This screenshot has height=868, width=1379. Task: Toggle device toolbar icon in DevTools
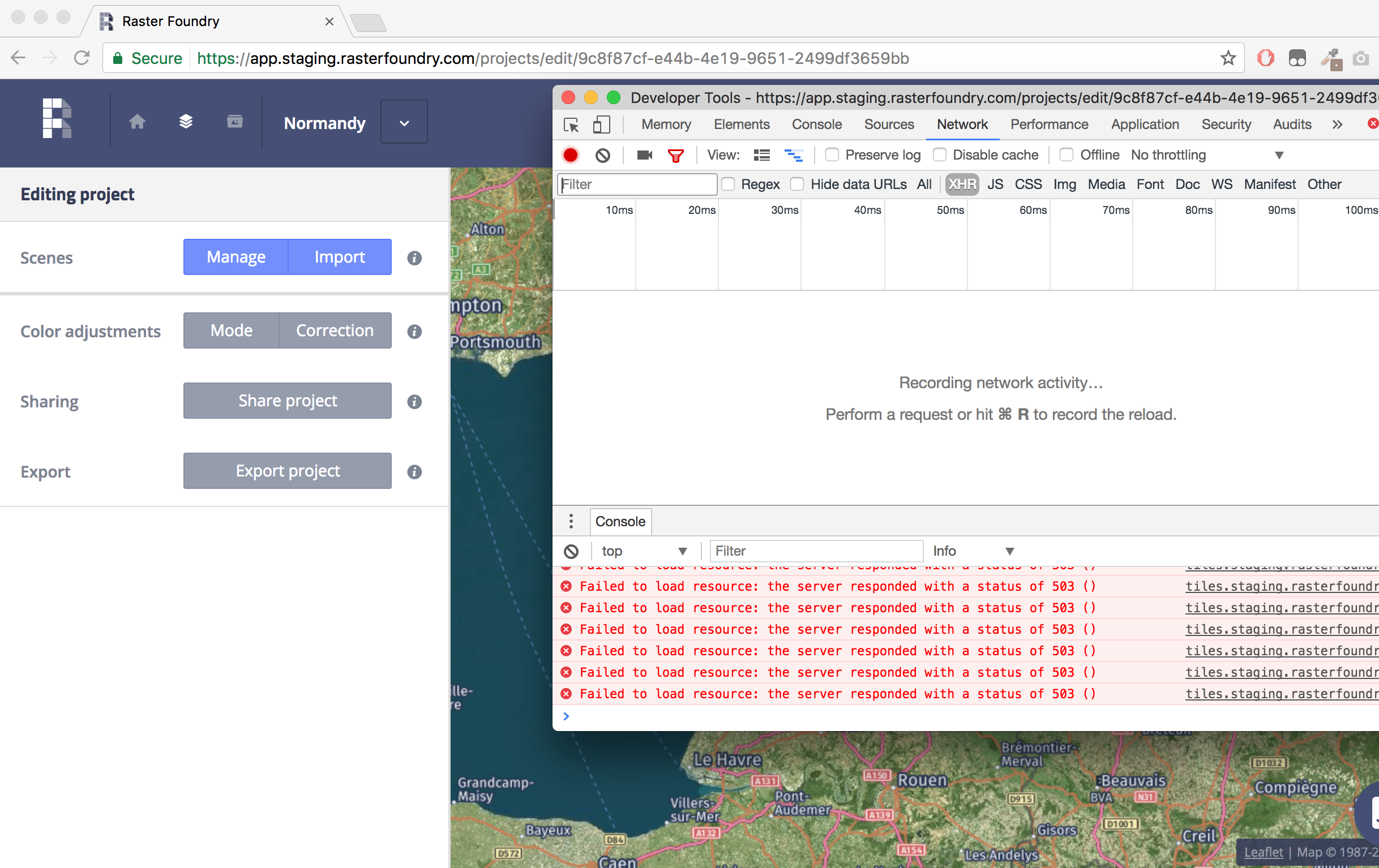601,124
